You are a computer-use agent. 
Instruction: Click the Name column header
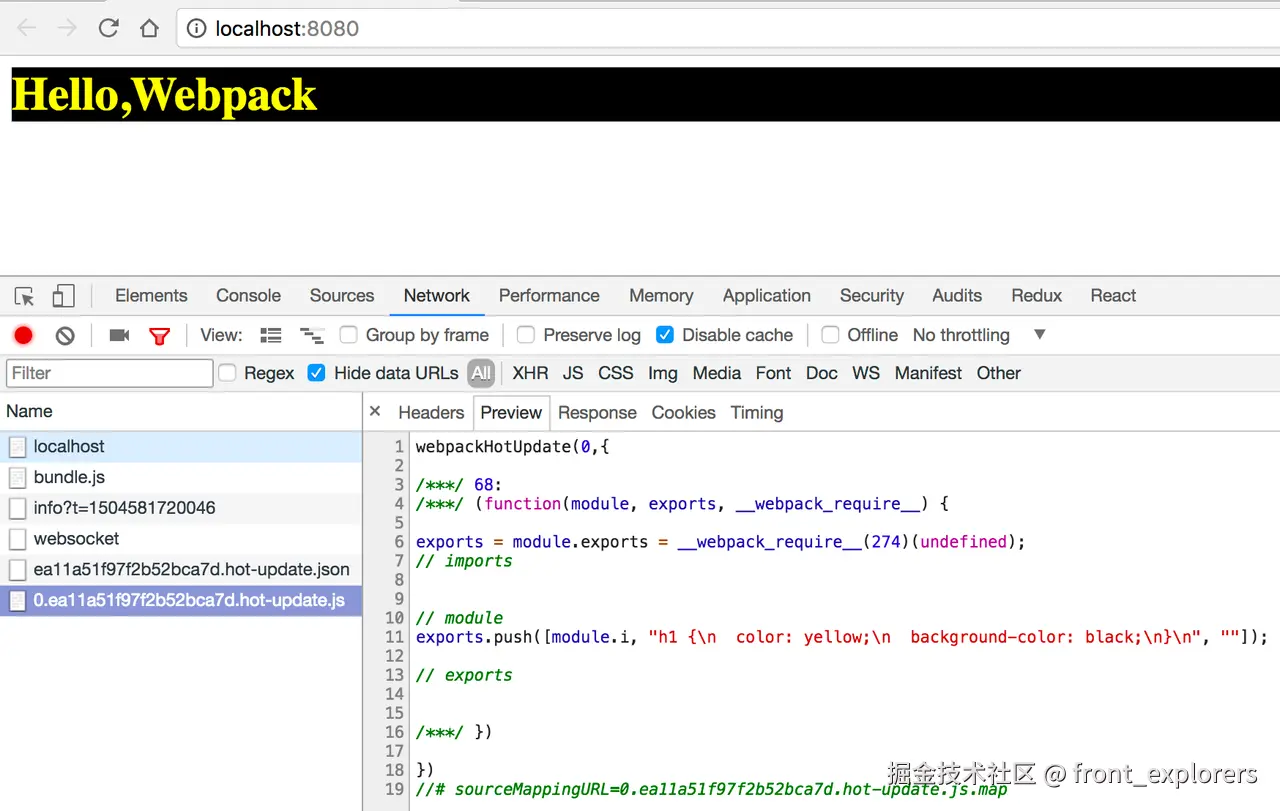click(x=181, y=411)
